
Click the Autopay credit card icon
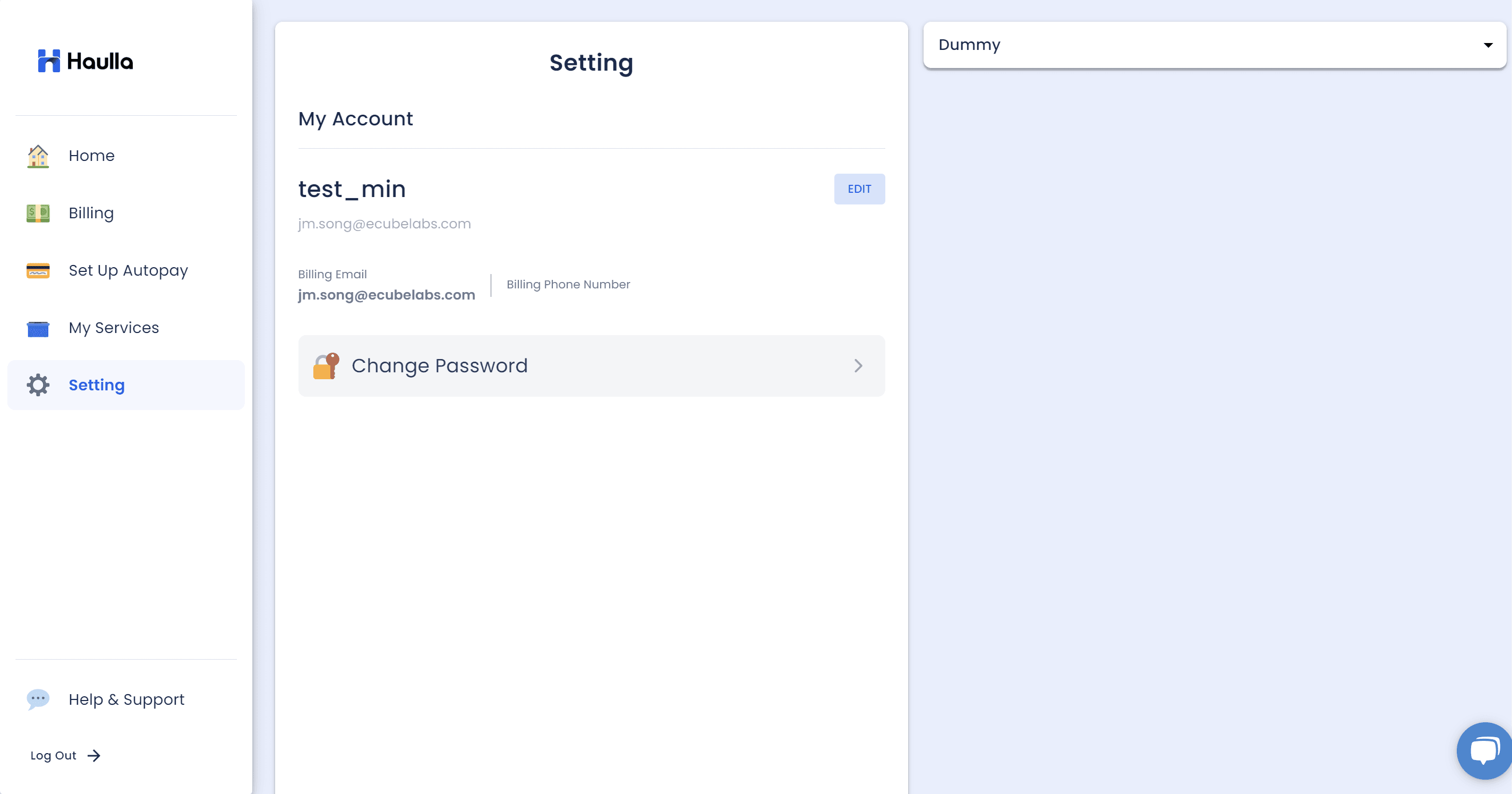[x=38, y=270]
